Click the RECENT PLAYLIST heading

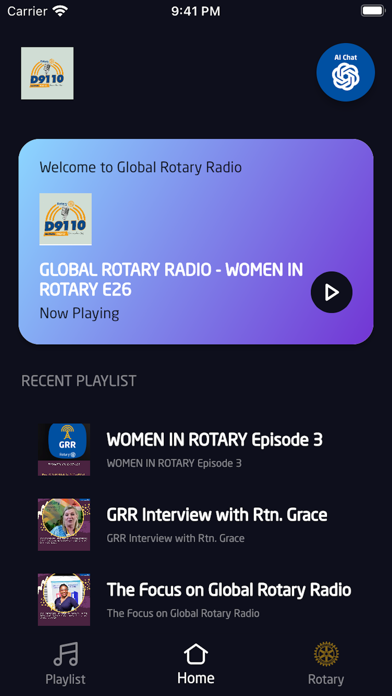79,381
